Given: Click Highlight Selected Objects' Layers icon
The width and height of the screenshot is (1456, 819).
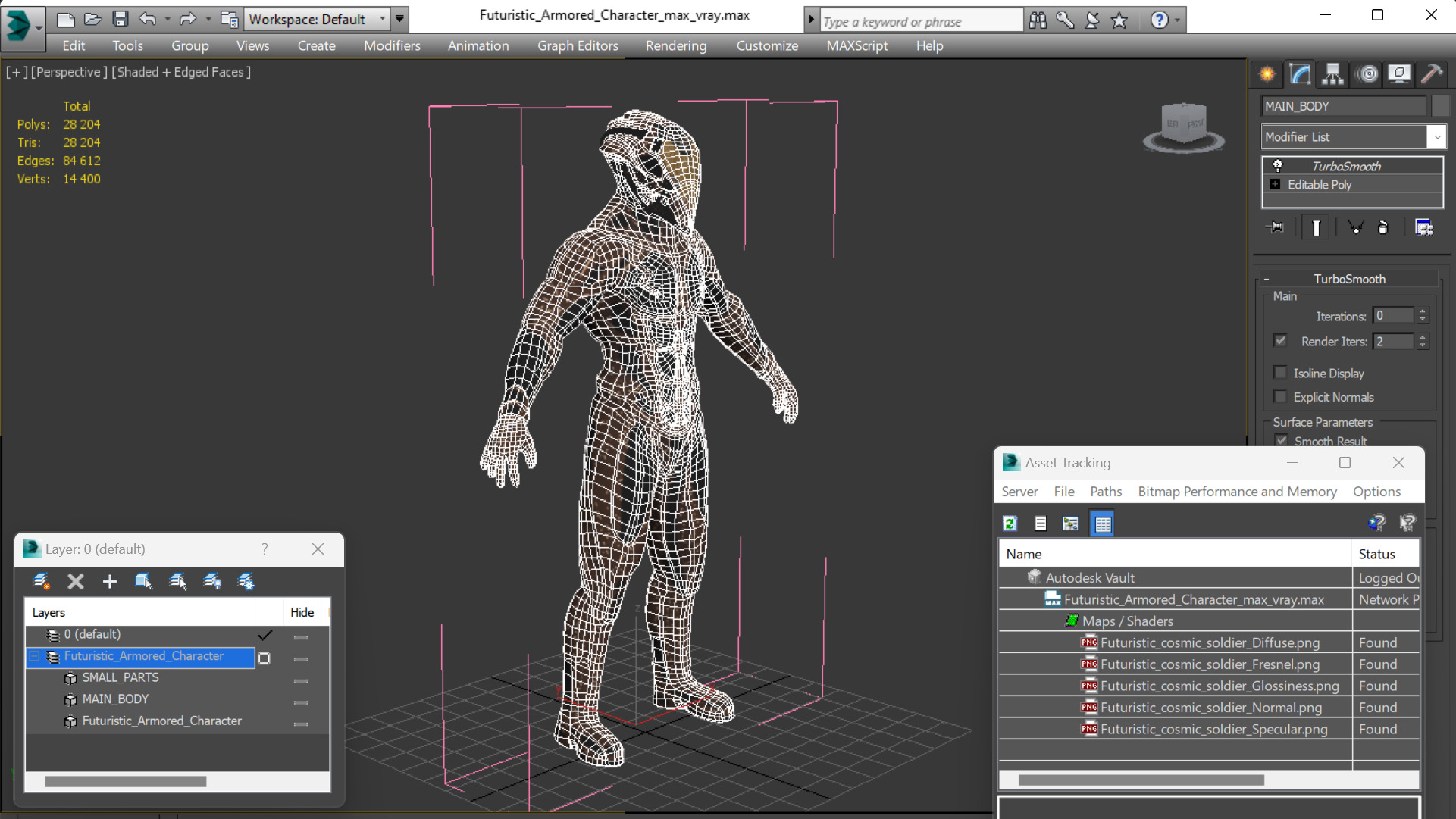Looking at the screenshot, I should [178, 581].
